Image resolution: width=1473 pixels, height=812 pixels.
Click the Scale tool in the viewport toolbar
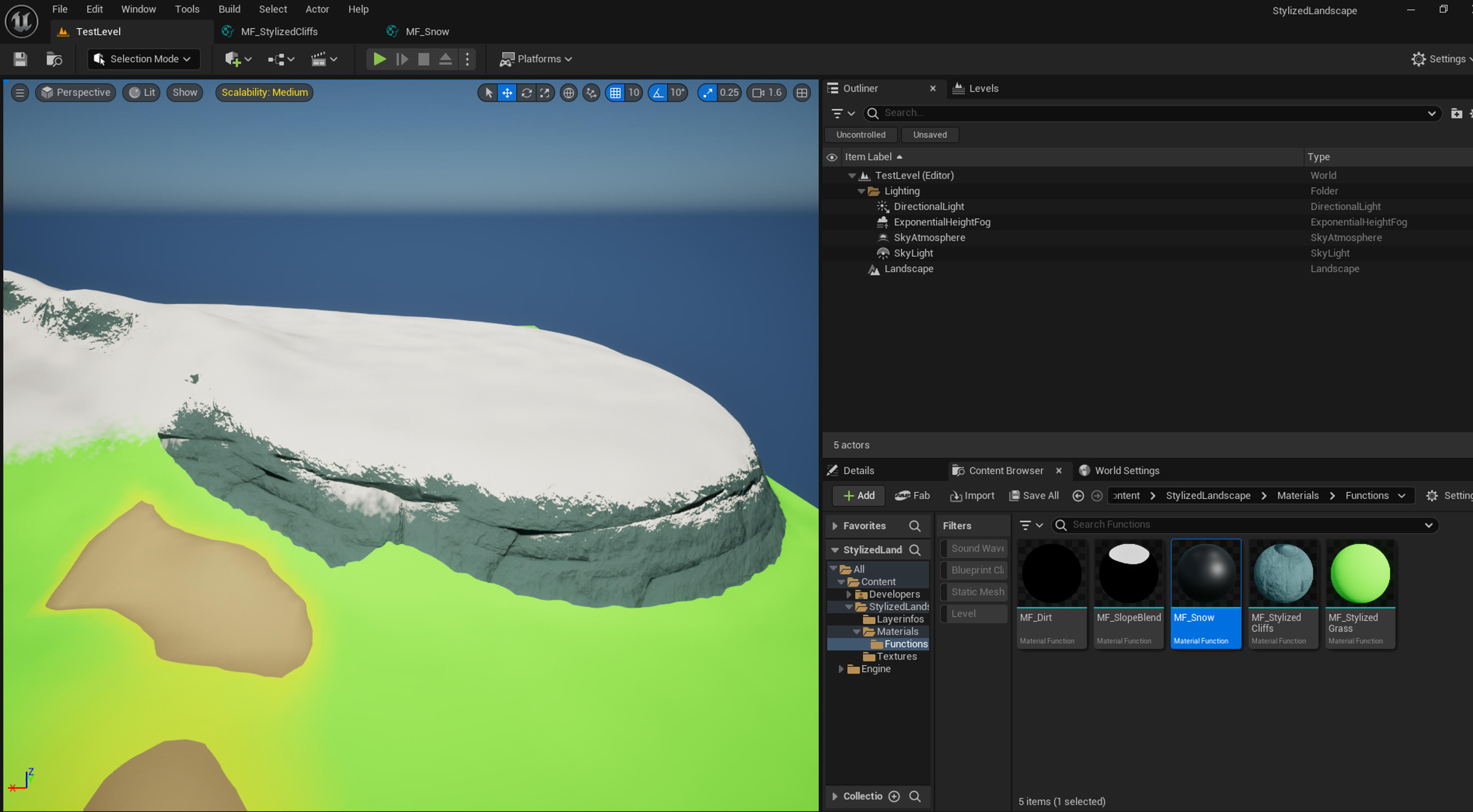(x=545, y=92)
